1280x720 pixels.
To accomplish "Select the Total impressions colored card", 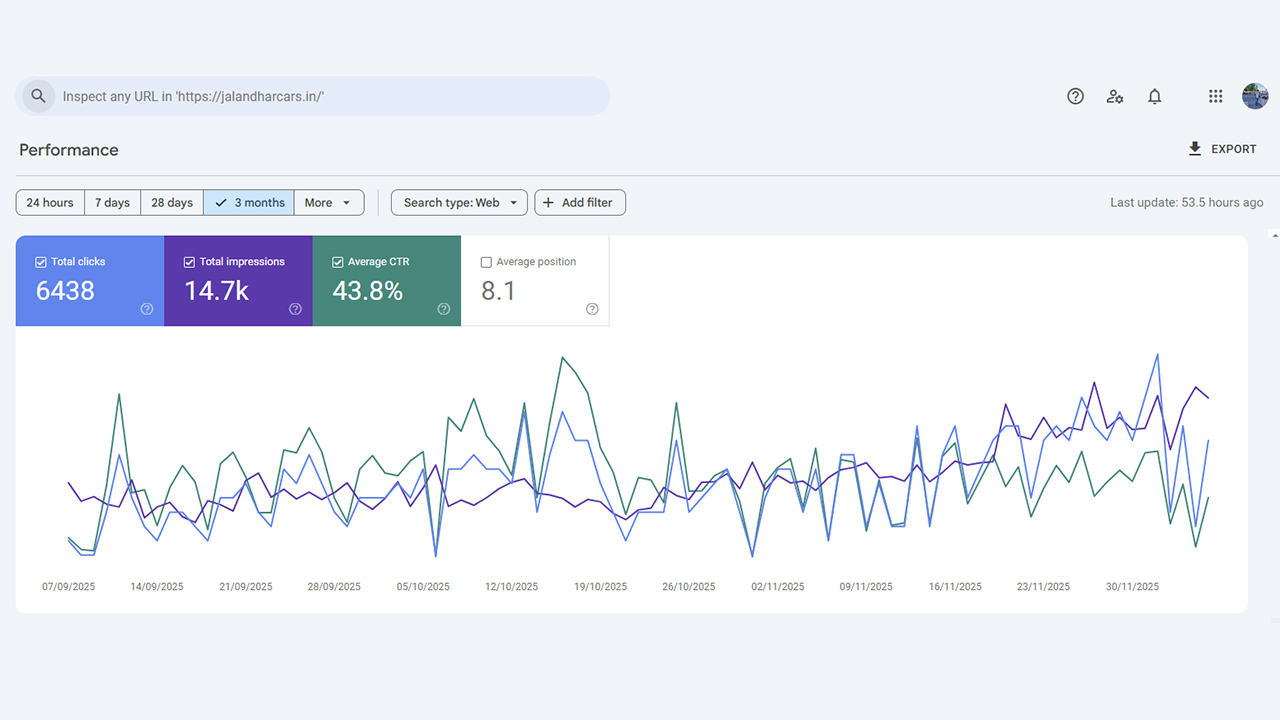I will point(238,281).
